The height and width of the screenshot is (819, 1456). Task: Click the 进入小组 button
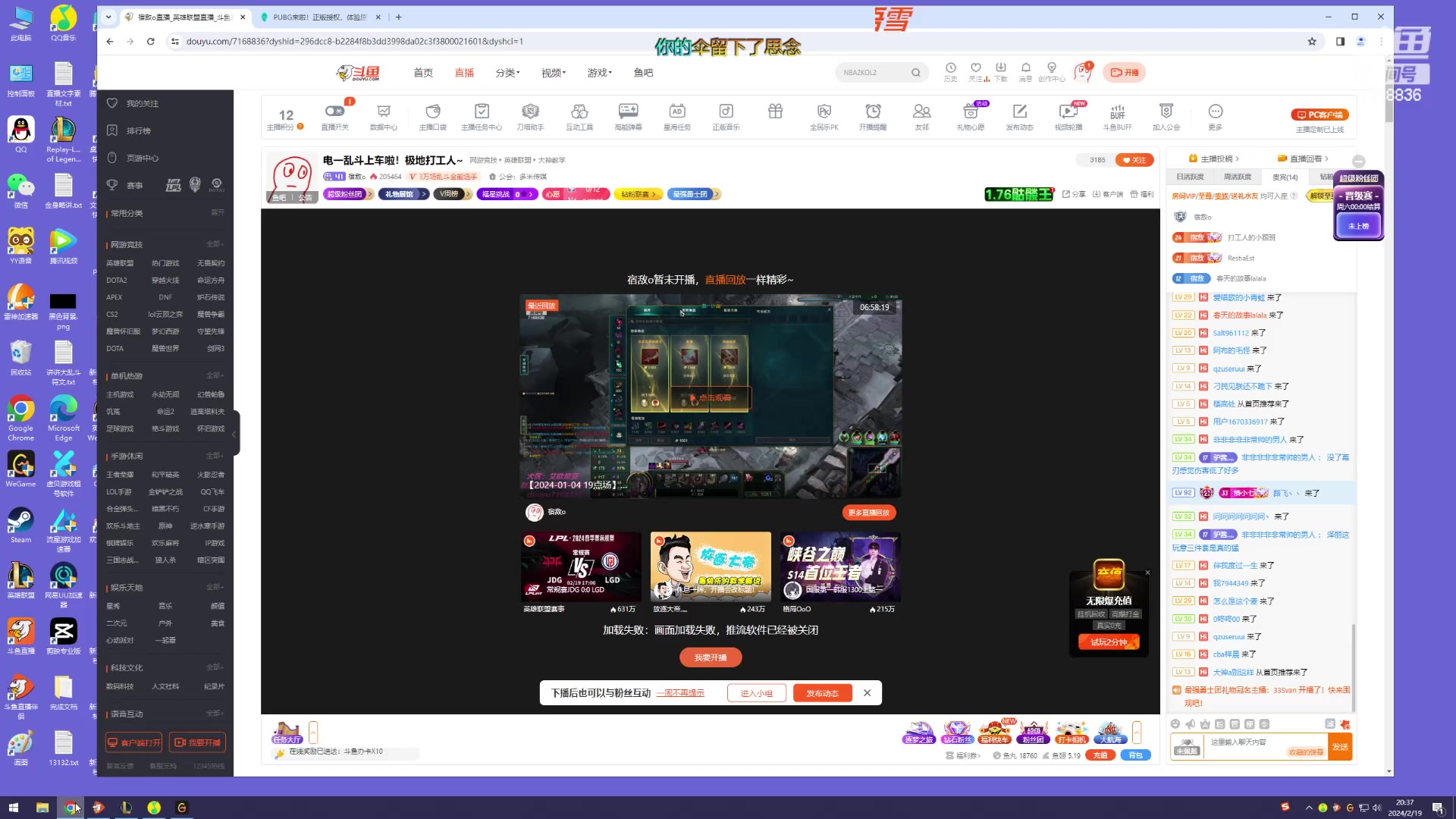click(756, 693)
